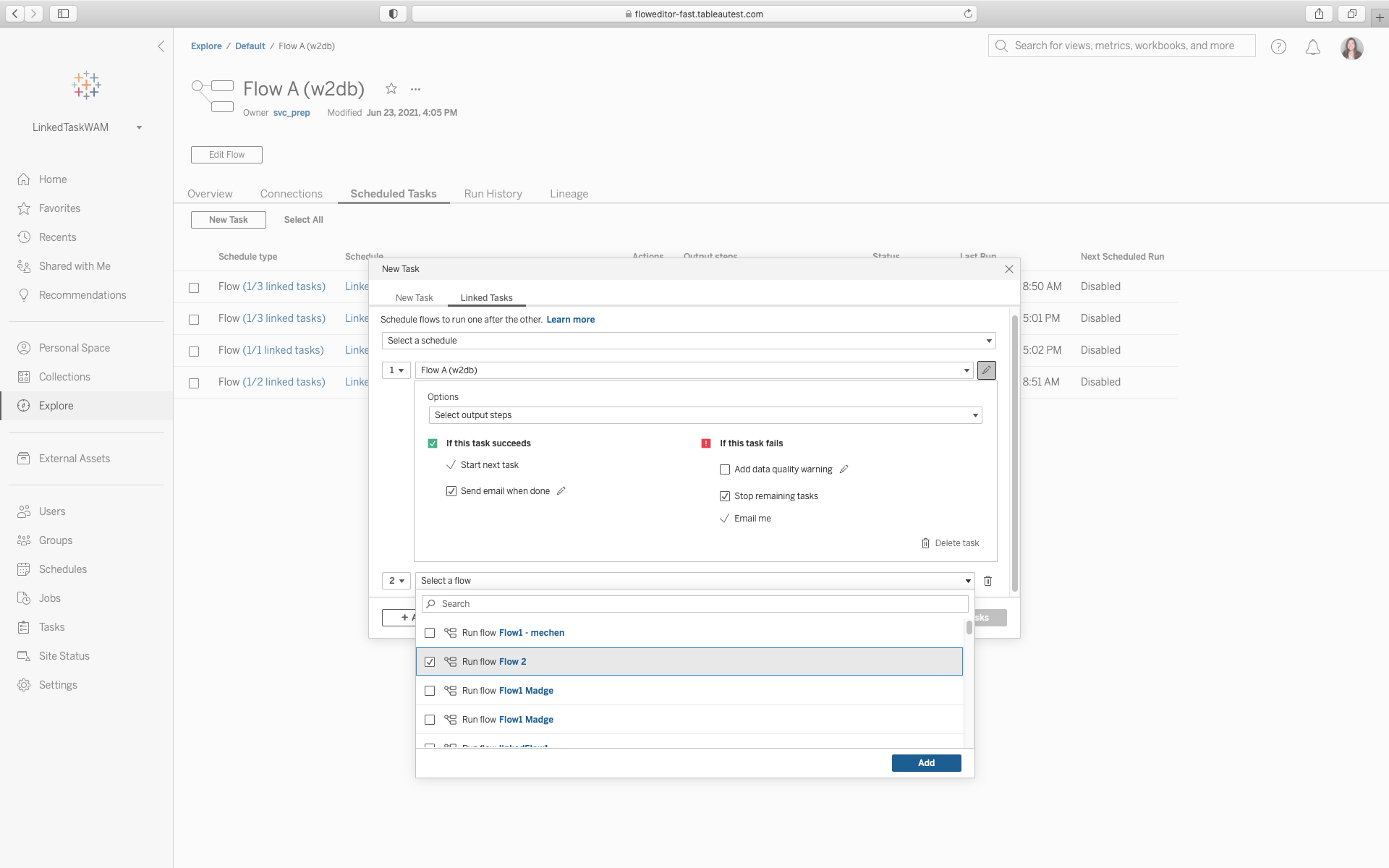Click the flow list scrollbar thumb
The image size is (1389, 868).
(969, 627)
